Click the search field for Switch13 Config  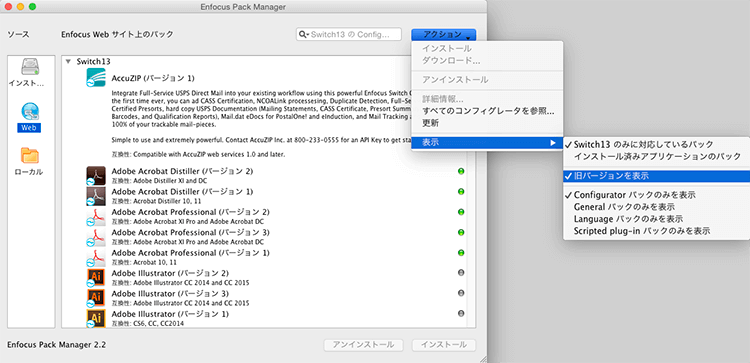coord(349,34)
